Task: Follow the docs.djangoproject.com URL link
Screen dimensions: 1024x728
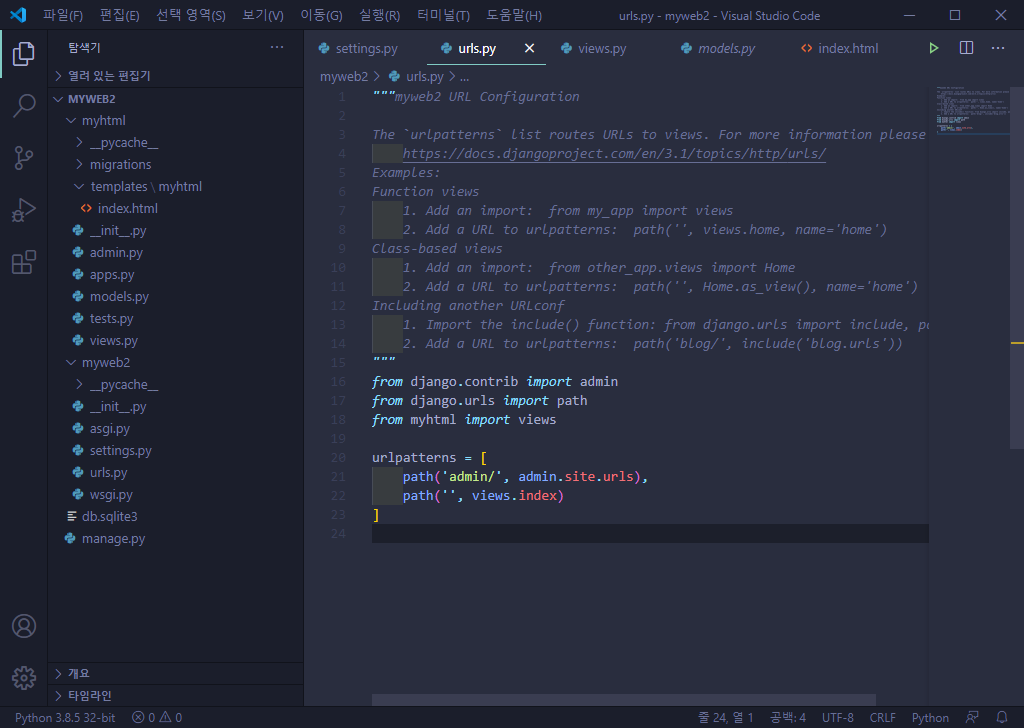Action: [614, 153]
